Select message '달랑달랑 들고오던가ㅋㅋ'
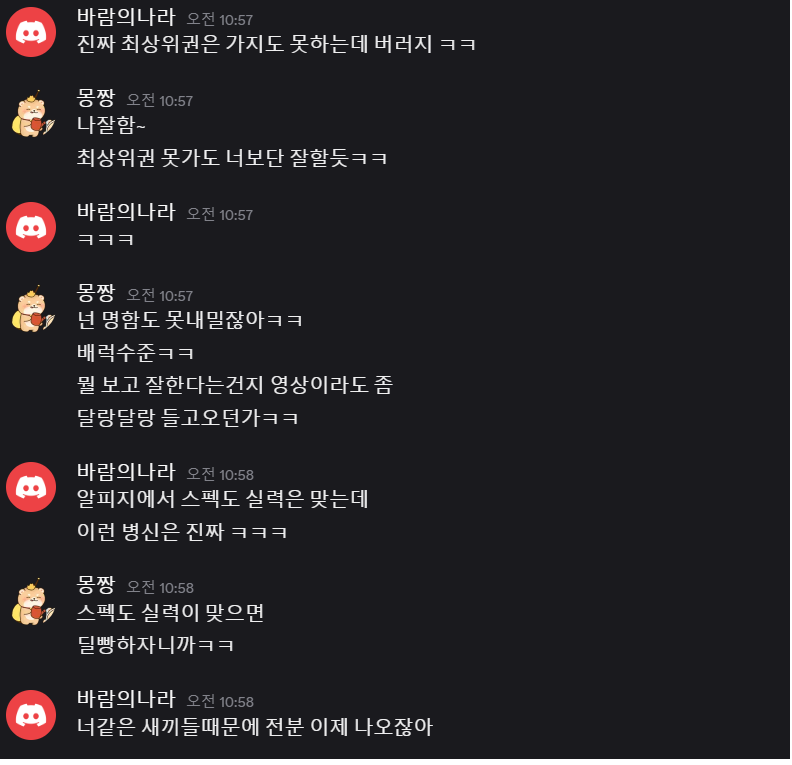Viewport: 792px width, 765px height. (x=187, y=418)
